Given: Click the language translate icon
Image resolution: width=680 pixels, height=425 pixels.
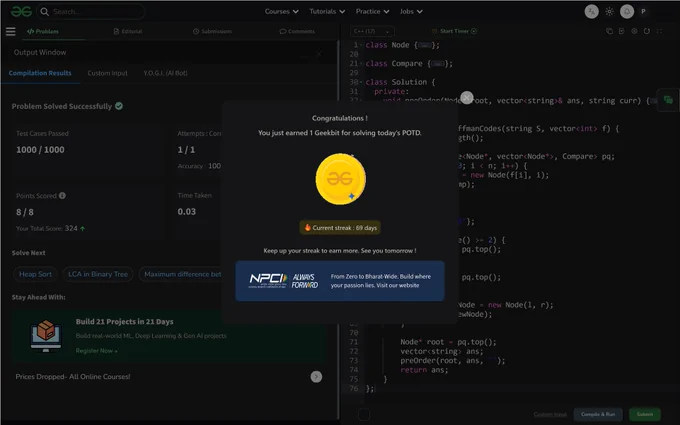Looking at the screenshot, I should [x=592, y=12].
